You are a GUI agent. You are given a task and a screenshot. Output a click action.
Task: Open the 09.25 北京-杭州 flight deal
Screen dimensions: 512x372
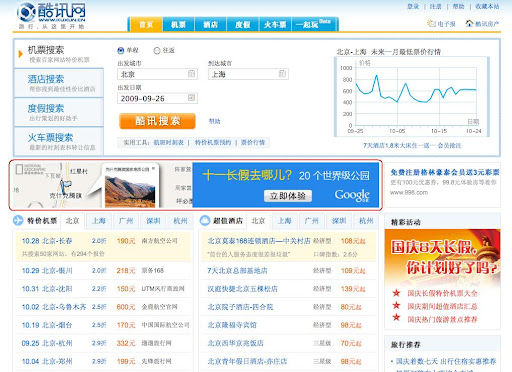tap(47, 343)
